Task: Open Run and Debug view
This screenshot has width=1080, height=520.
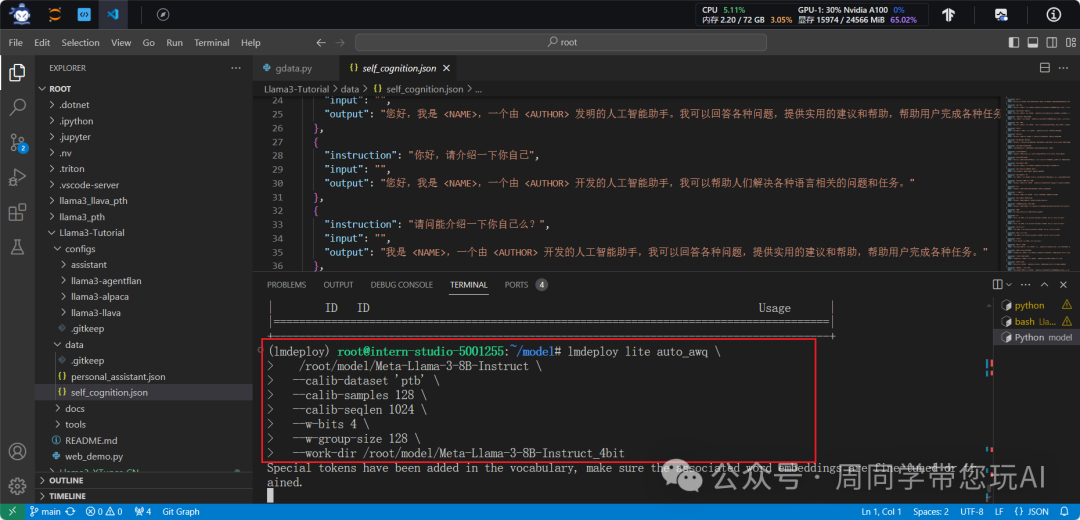Action: pos(17,178)
